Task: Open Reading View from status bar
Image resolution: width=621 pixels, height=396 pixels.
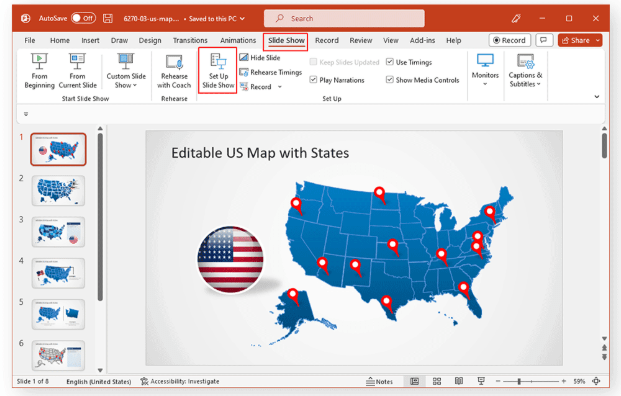Action: (x=459, y=381)
